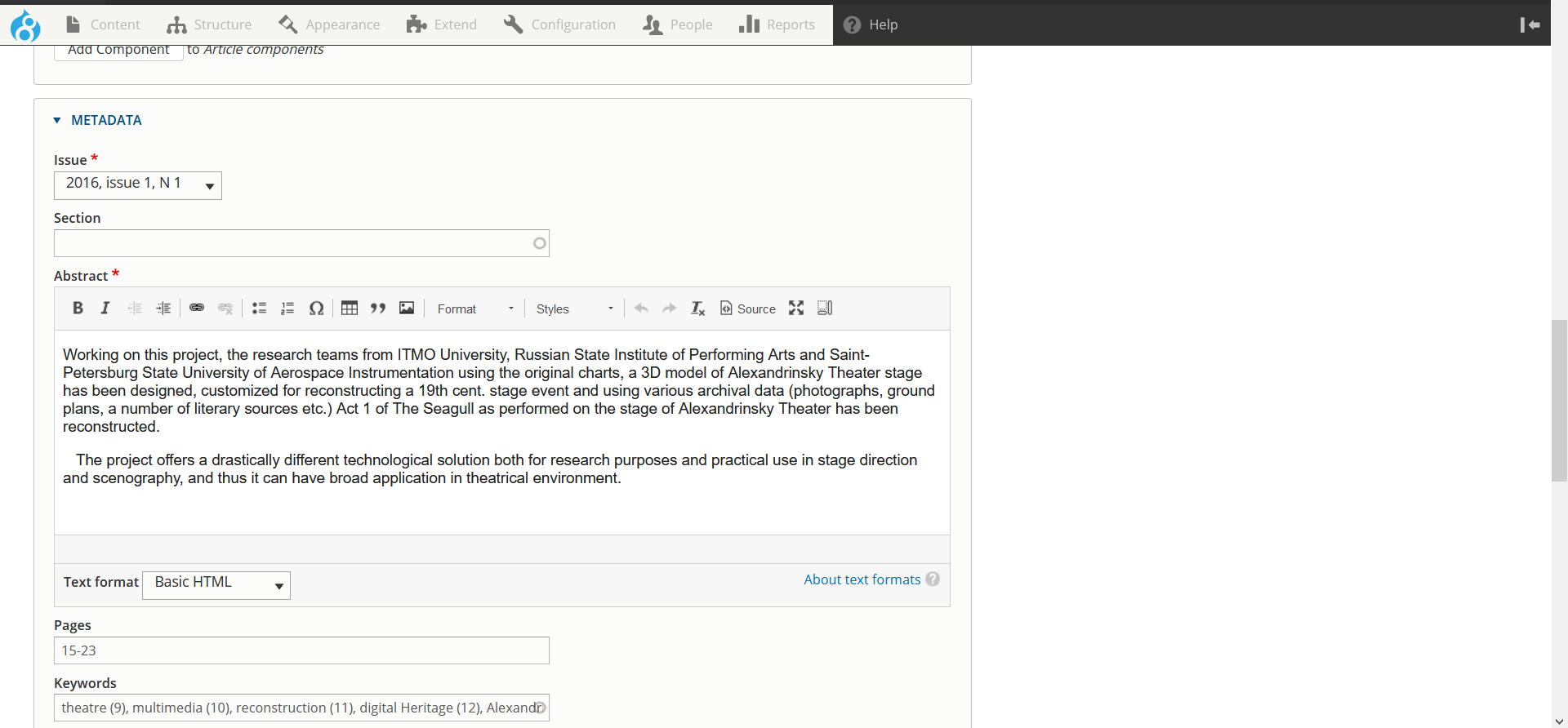Click the insert link icon

197,309
